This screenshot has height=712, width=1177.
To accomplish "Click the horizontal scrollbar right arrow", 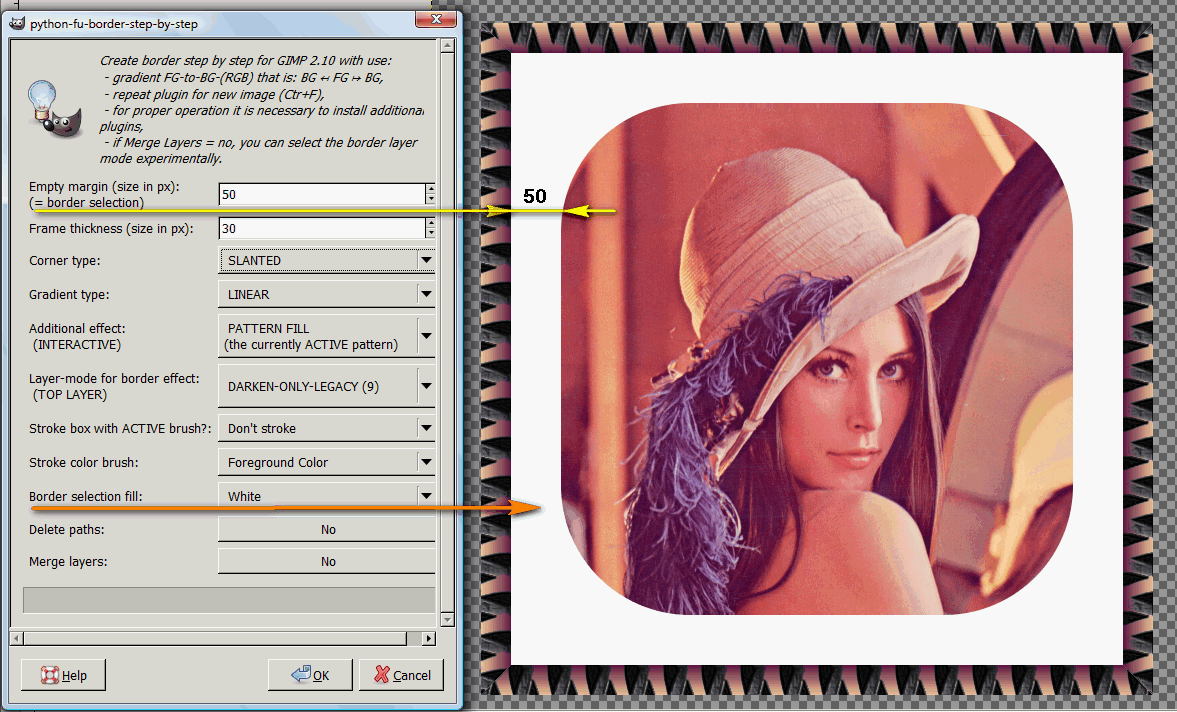I will (429, 638).
